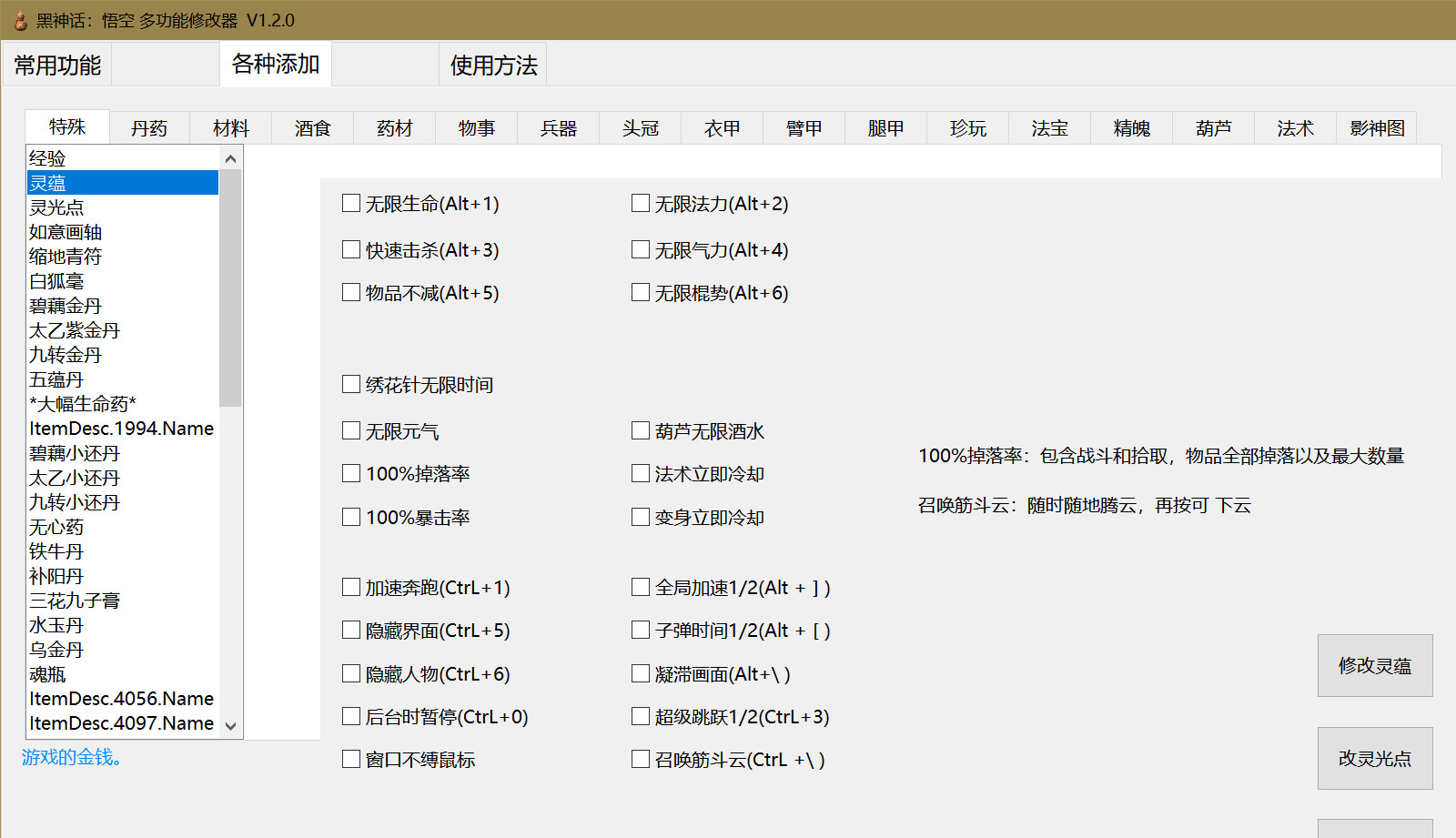This screenshot has width=1456, height=838.
Task: Check 凝滞画面 (Alt+\)
Action: tap(641, 673)
